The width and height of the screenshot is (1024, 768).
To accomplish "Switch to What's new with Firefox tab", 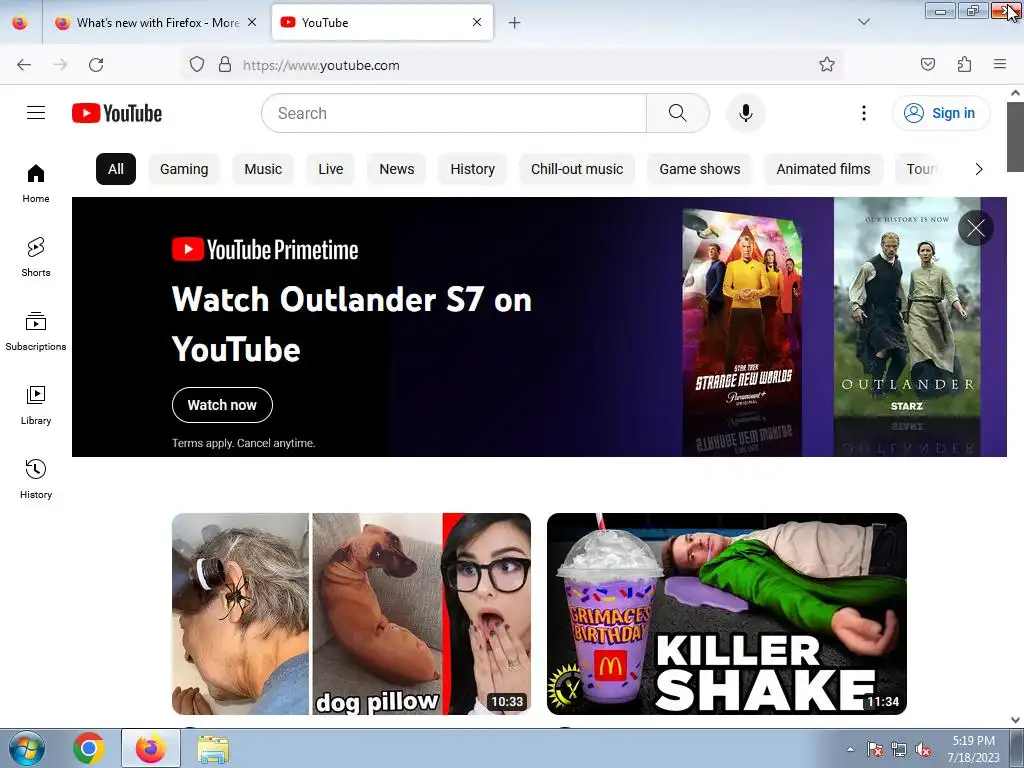I will point(157,23).
